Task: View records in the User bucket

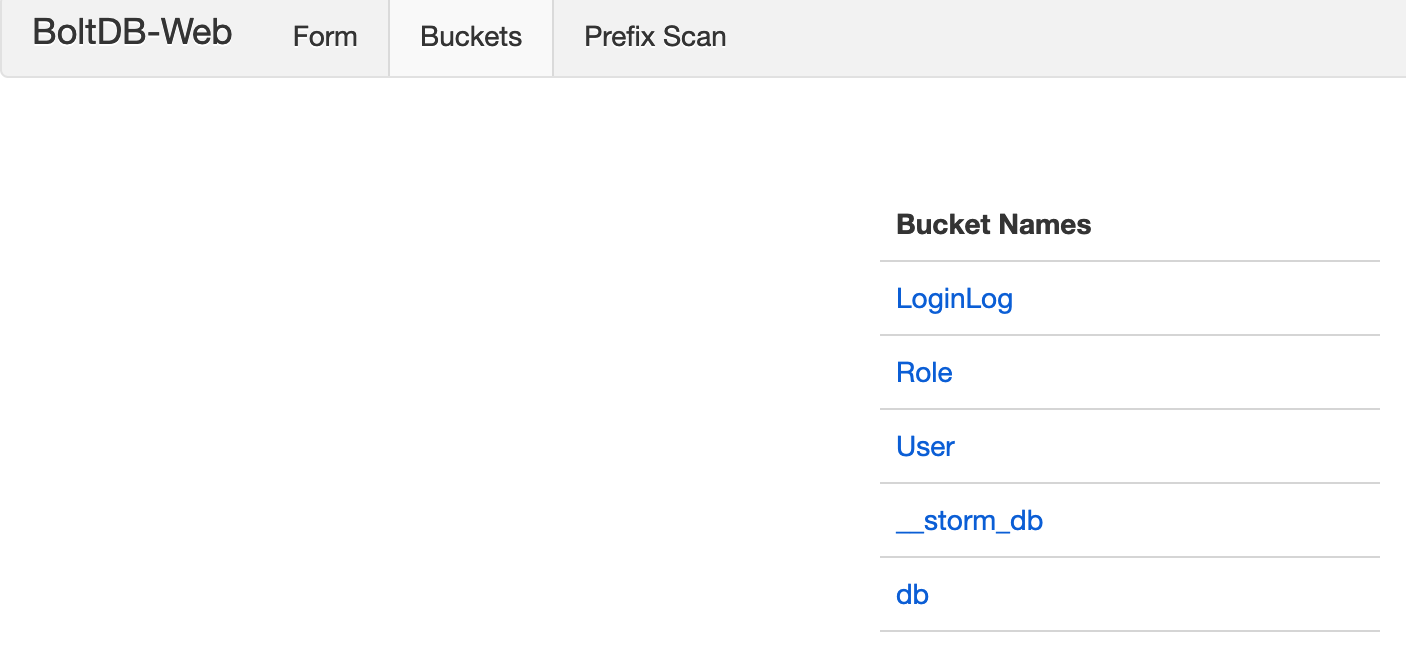Action: 925,447
